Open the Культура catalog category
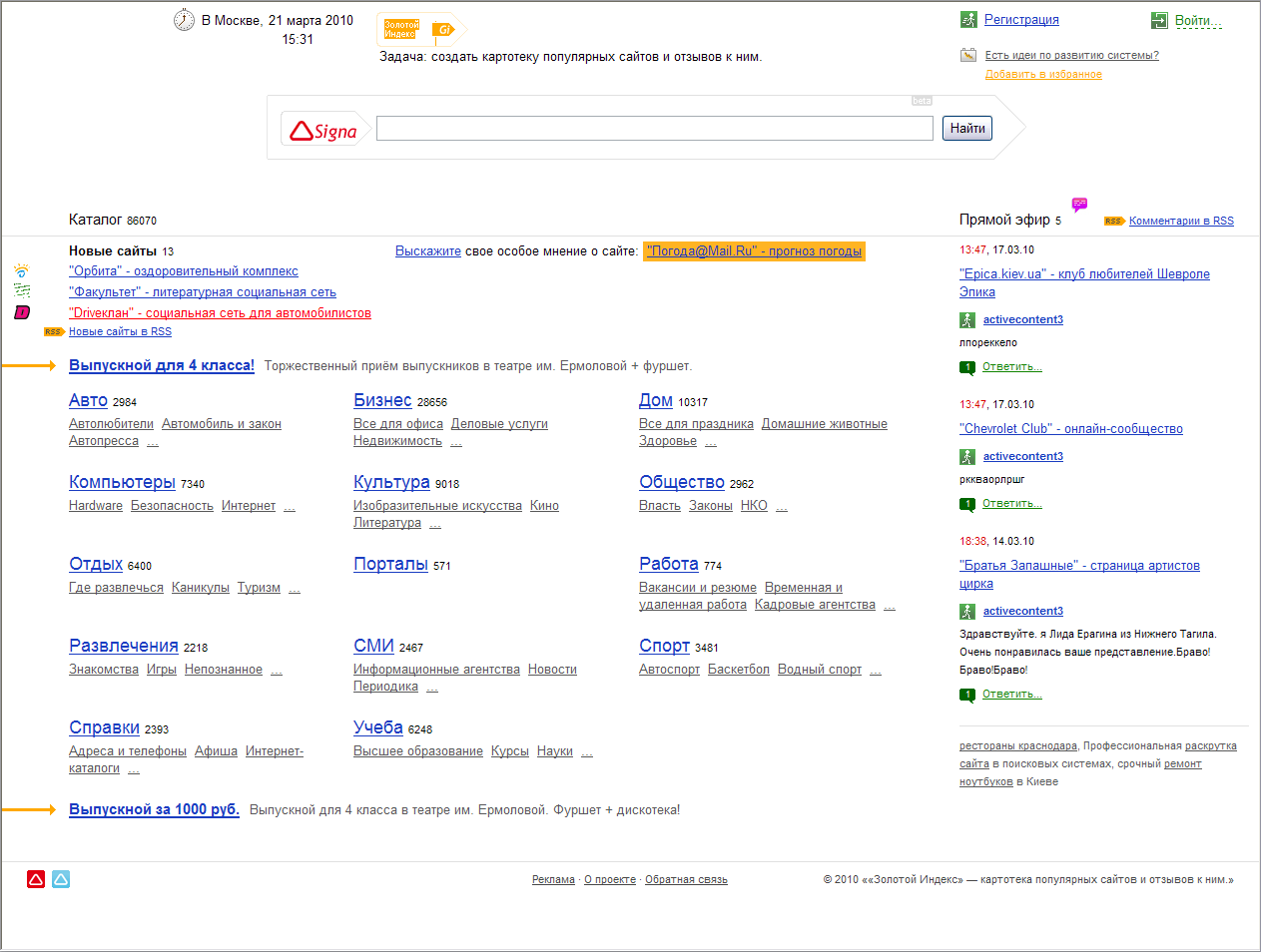The height and width of the screenshot is (952, 1261). pos(391,482)
